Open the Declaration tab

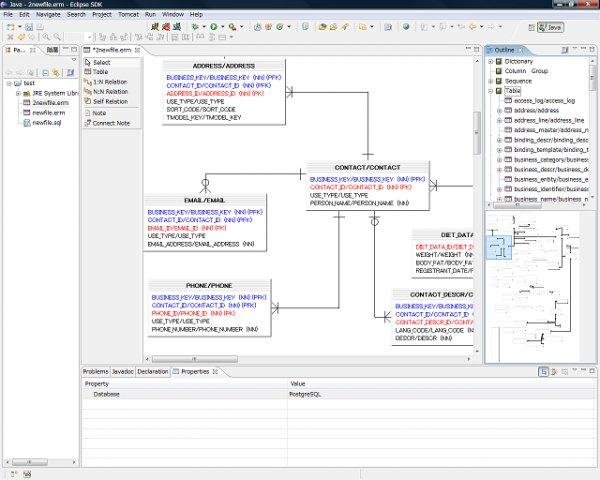pyautogui.click(x=153, y=371)
